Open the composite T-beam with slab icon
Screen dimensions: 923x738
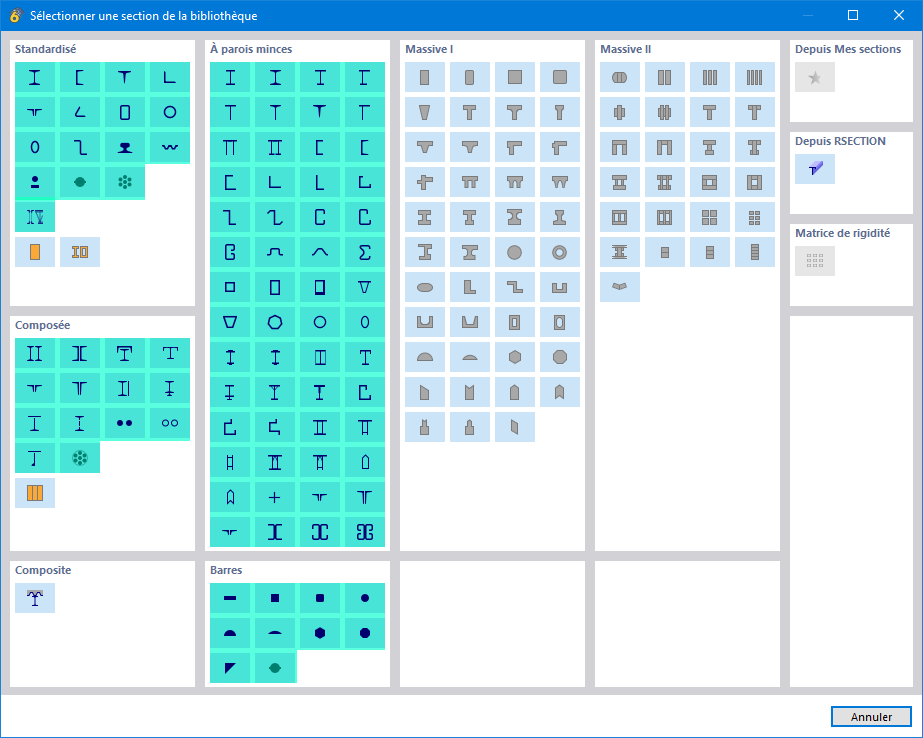click(35, 598)
